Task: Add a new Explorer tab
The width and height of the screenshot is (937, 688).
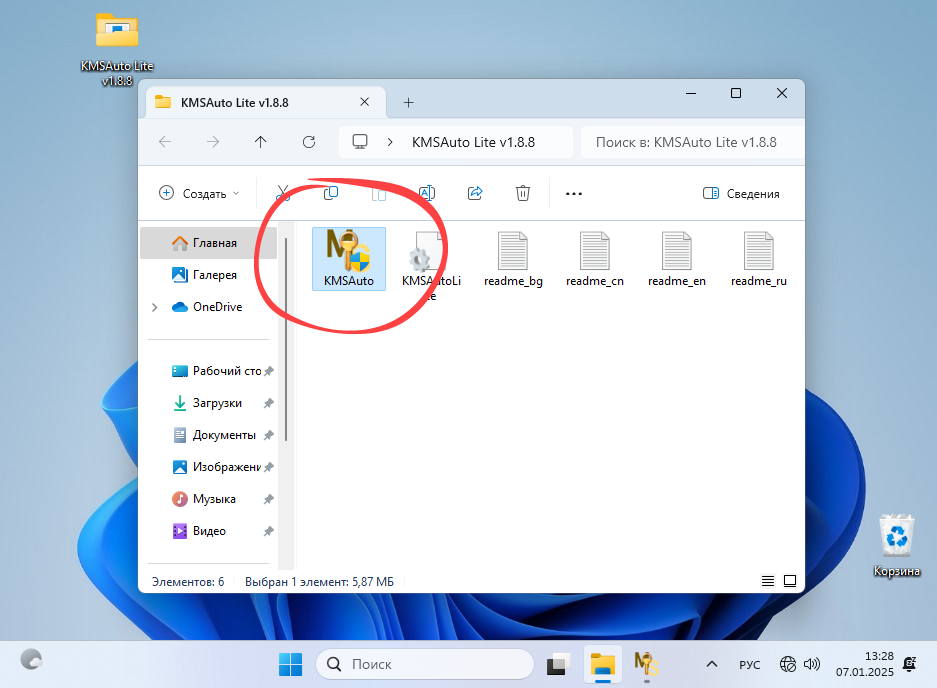Action: click(x=408, y=102)
